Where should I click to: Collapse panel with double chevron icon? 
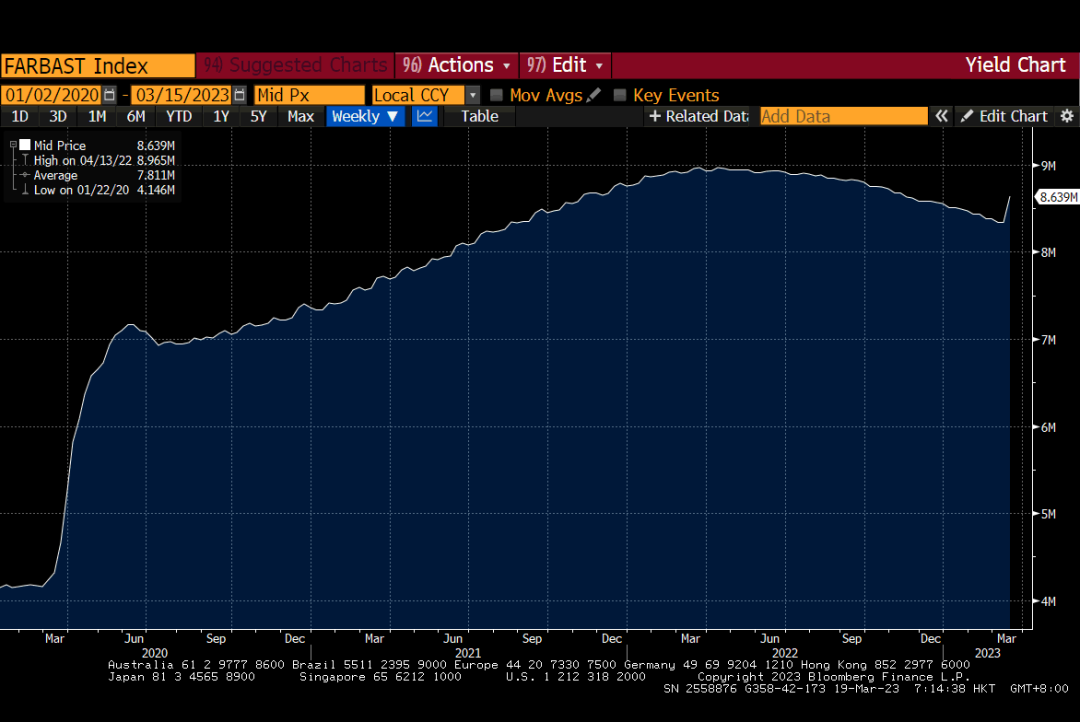point(941,116)
